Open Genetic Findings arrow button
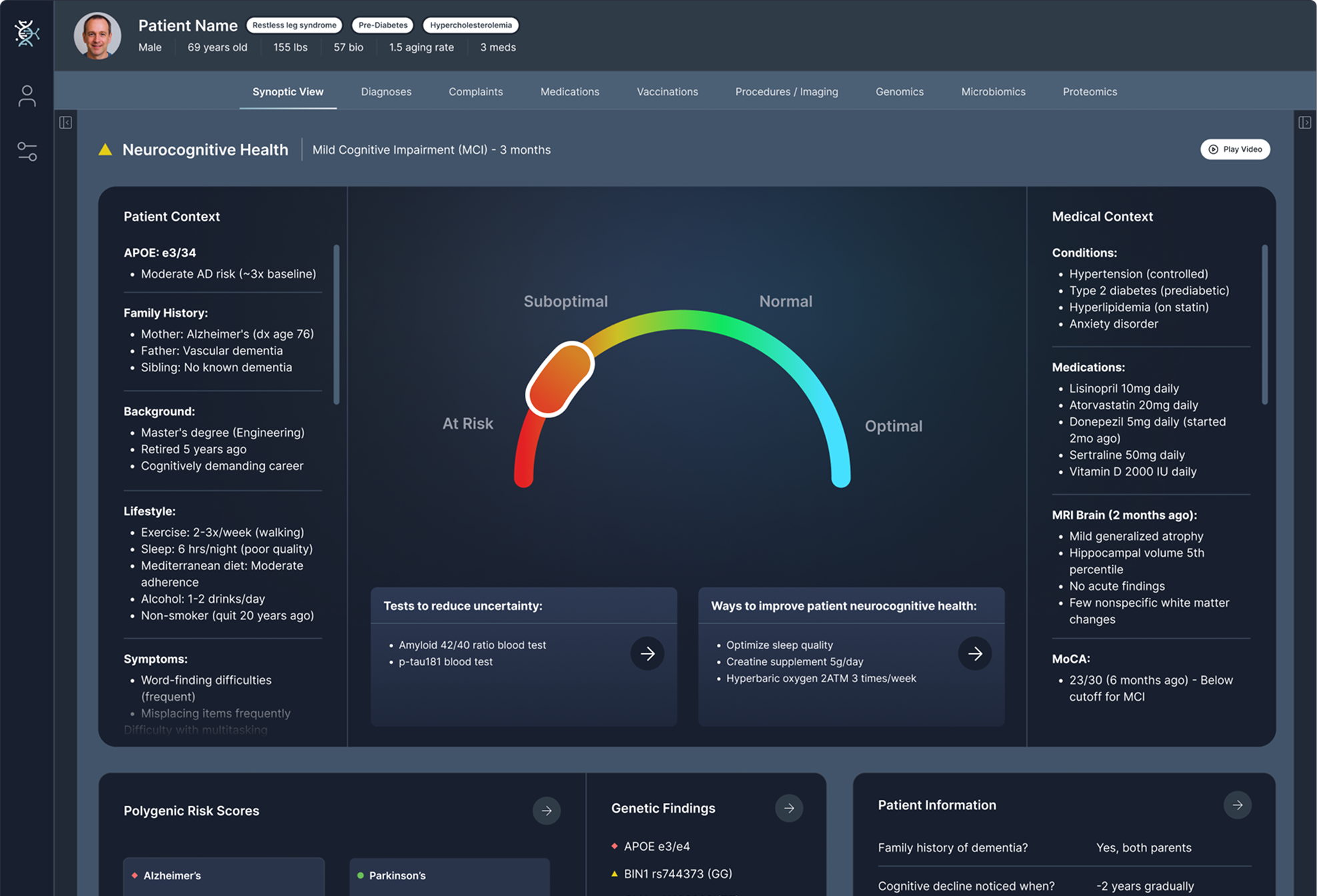Viewport: 1317px width, 896px height. (788, 808)
